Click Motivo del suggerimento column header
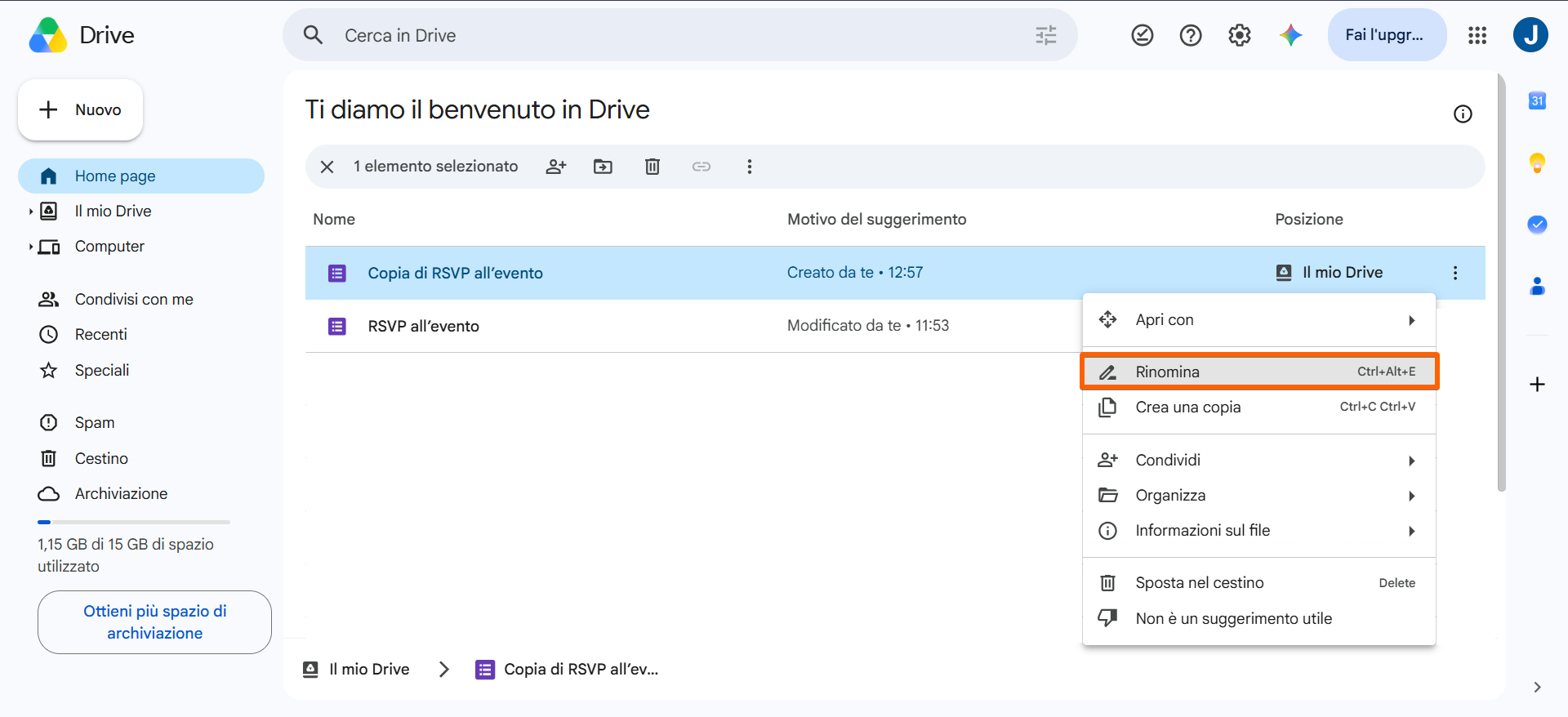Viewport: 1568px width, 717px height. click(x=876, y=220)
